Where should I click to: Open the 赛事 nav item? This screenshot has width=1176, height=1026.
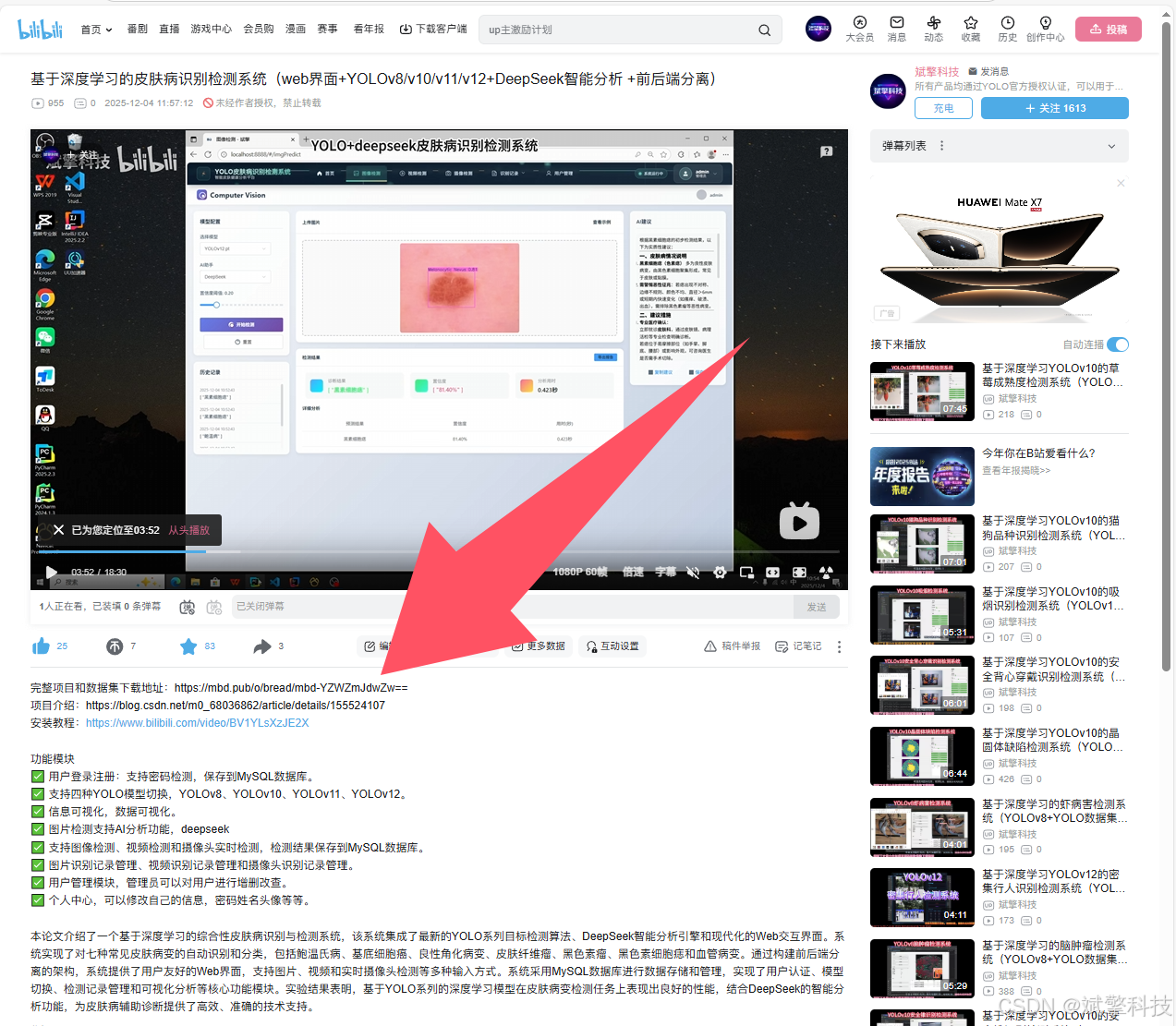click(x=327, y=30)
